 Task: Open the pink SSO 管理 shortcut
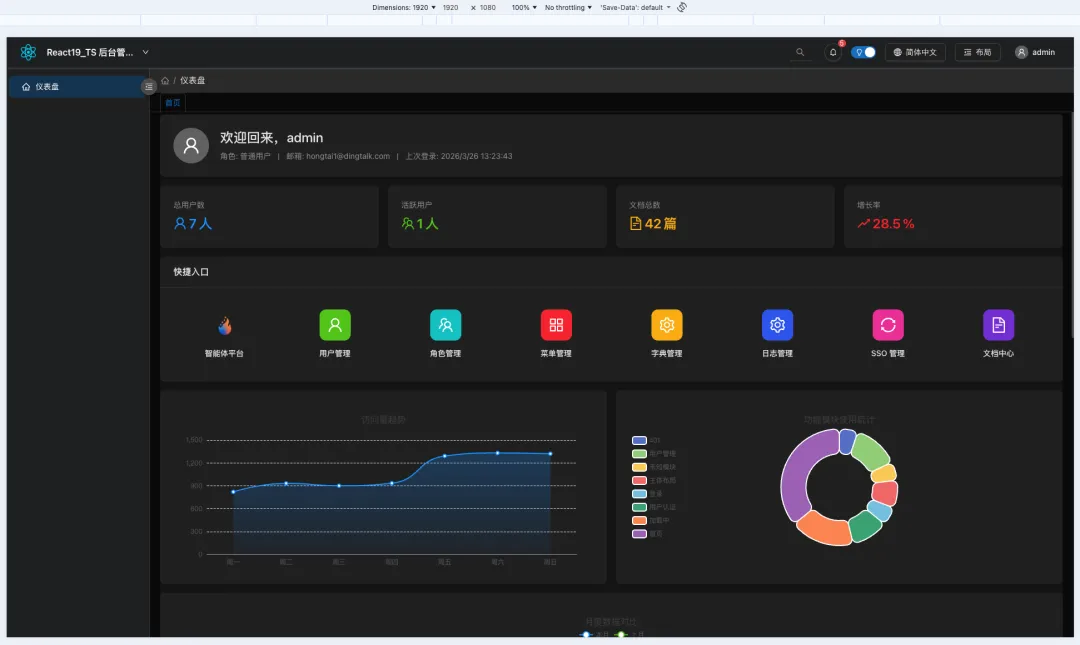888,325
